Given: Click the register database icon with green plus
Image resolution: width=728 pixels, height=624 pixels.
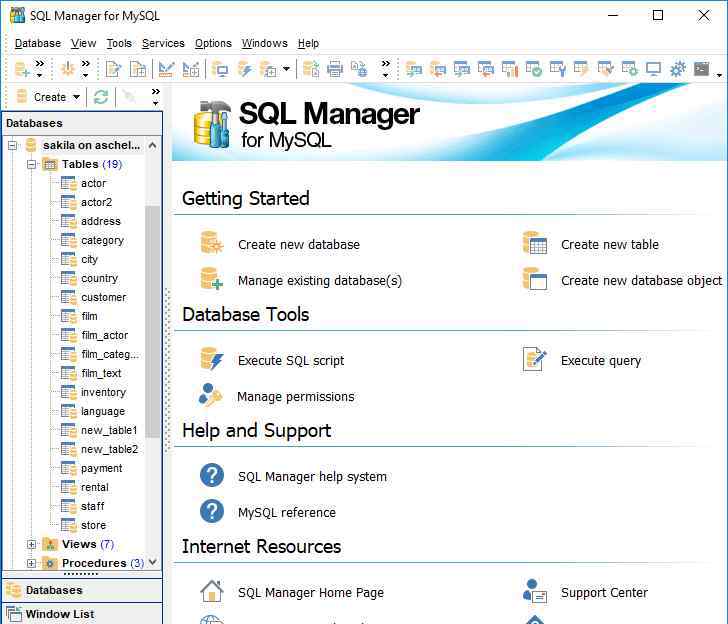Looking at the screenshot, I should point(22,70).
